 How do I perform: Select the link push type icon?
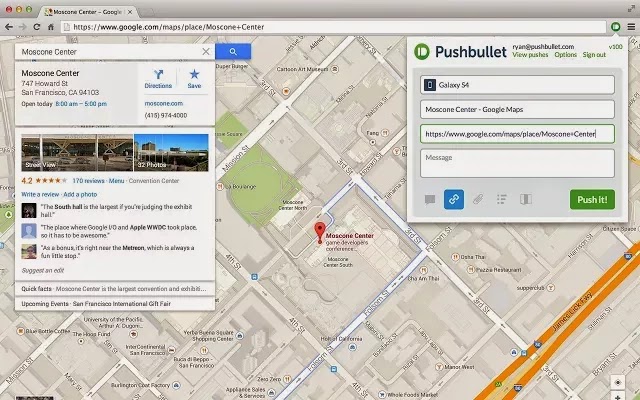(454, 199)
